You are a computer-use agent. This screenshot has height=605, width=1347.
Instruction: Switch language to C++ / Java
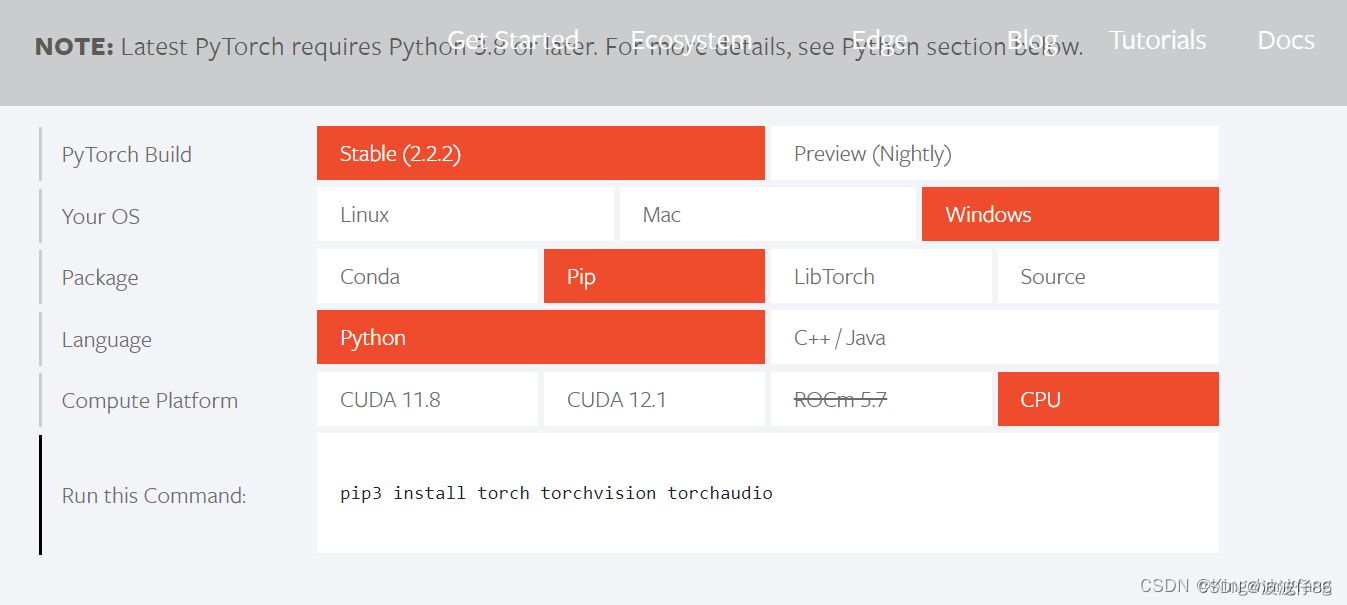point(993,337)
